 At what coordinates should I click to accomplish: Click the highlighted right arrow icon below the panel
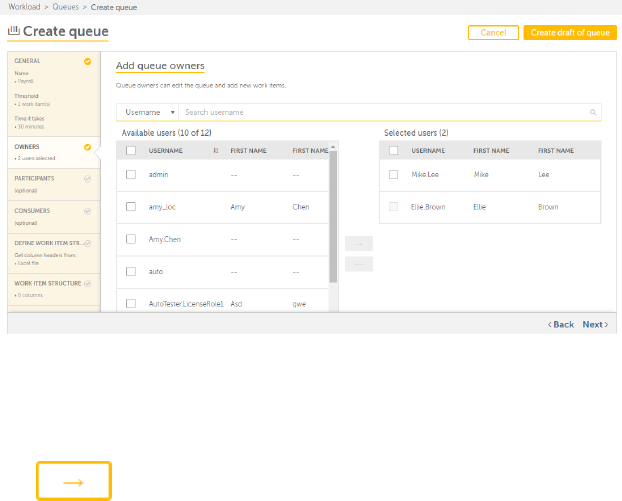tap(73, 482)
